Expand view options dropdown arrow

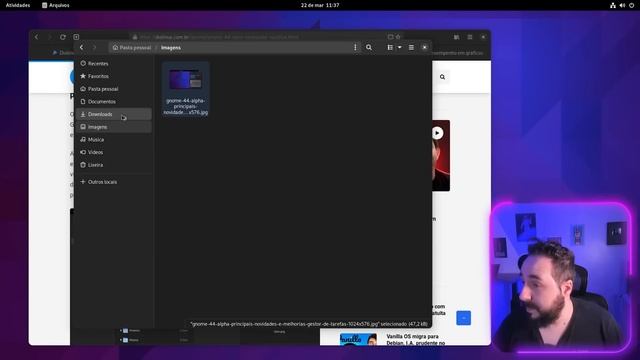click(x=400, y=47)
